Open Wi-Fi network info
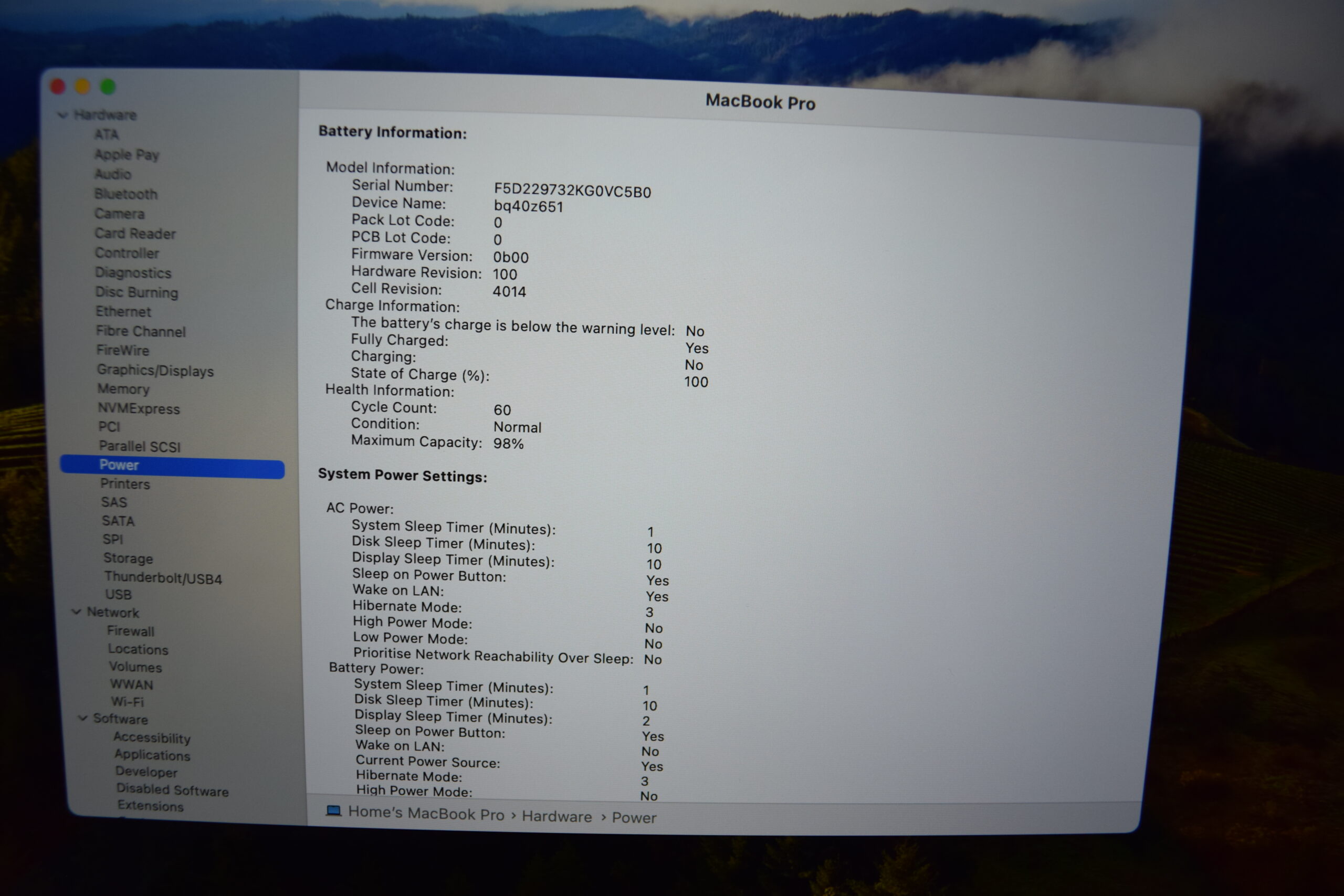This screenshot has width=1344, height=896. pos(128,702)
